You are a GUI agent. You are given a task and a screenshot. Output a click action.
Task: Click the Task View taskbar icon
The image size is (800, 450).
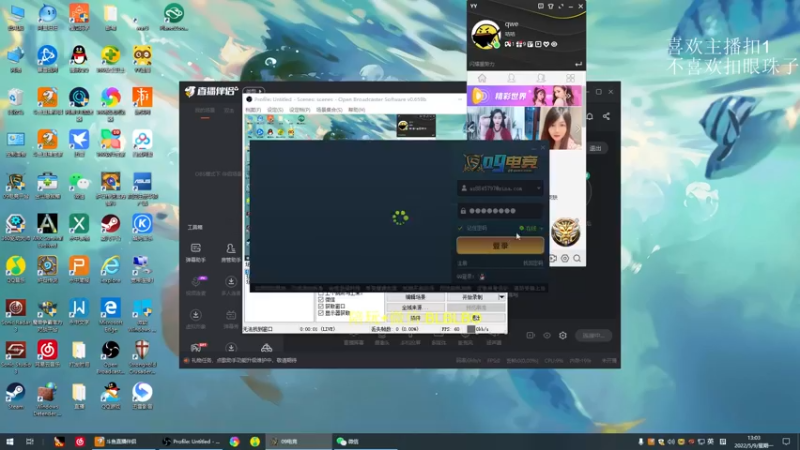pyautogui.click(x=30, y=441)
